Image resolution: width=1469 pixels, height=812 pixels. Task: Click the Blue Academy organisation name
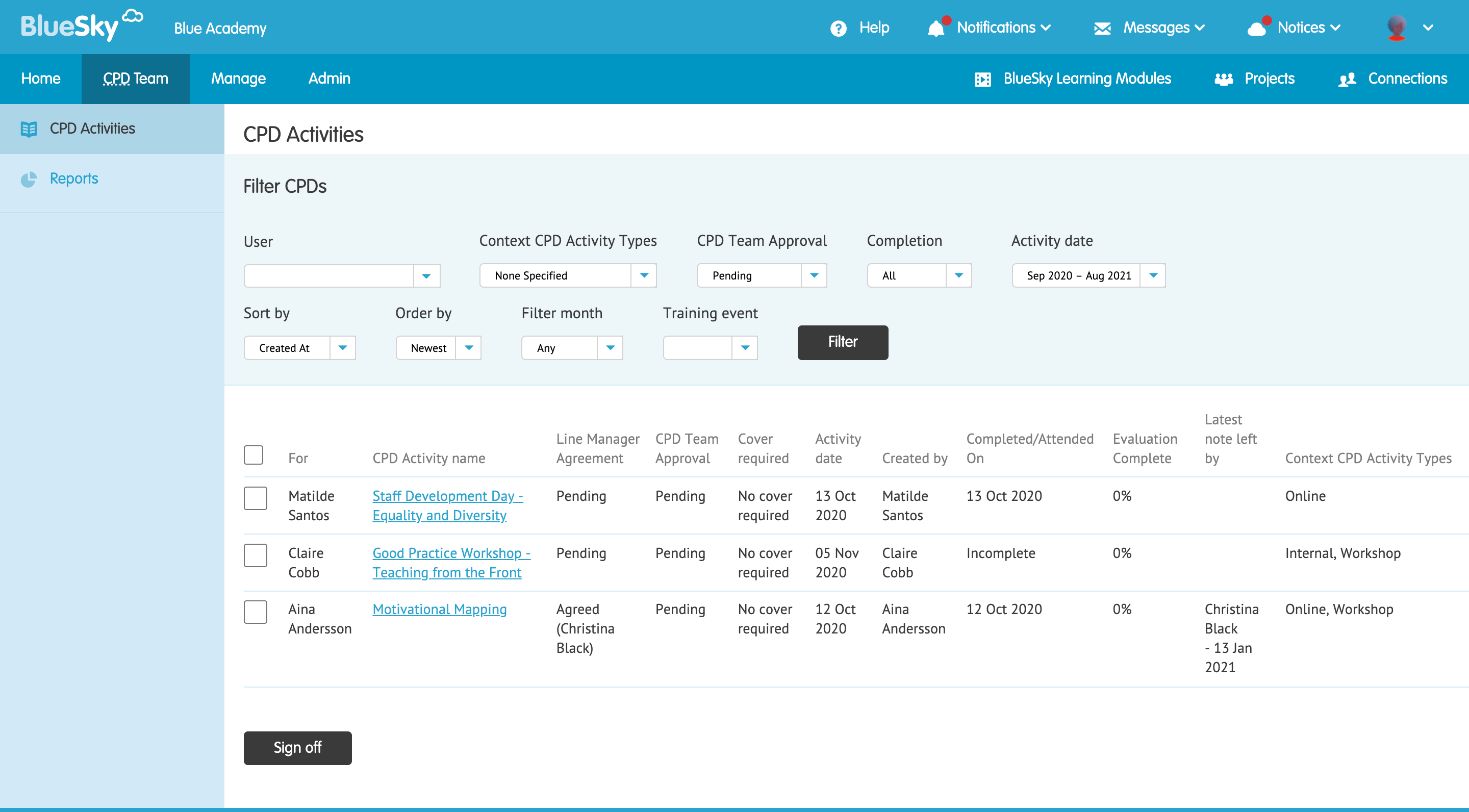click(x=220, y=29)
